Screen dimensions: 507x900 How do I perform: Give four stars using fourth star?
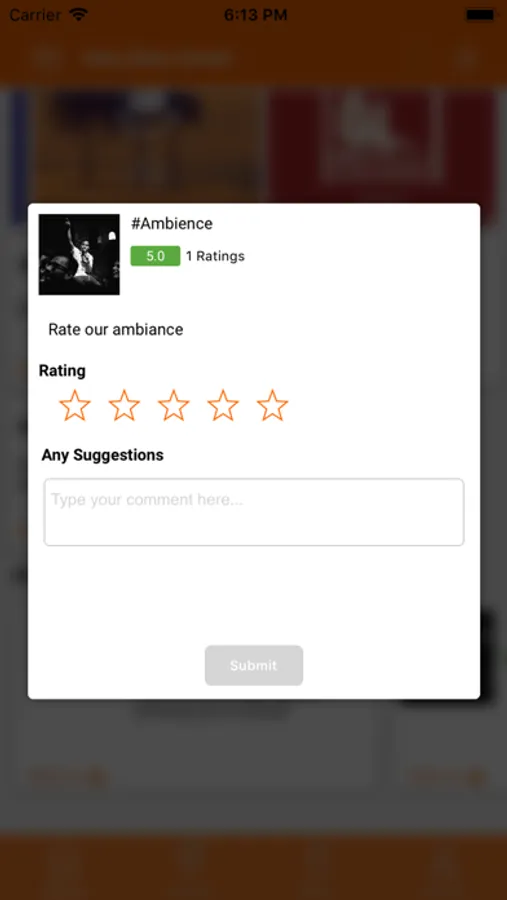[x=223, y=405]
